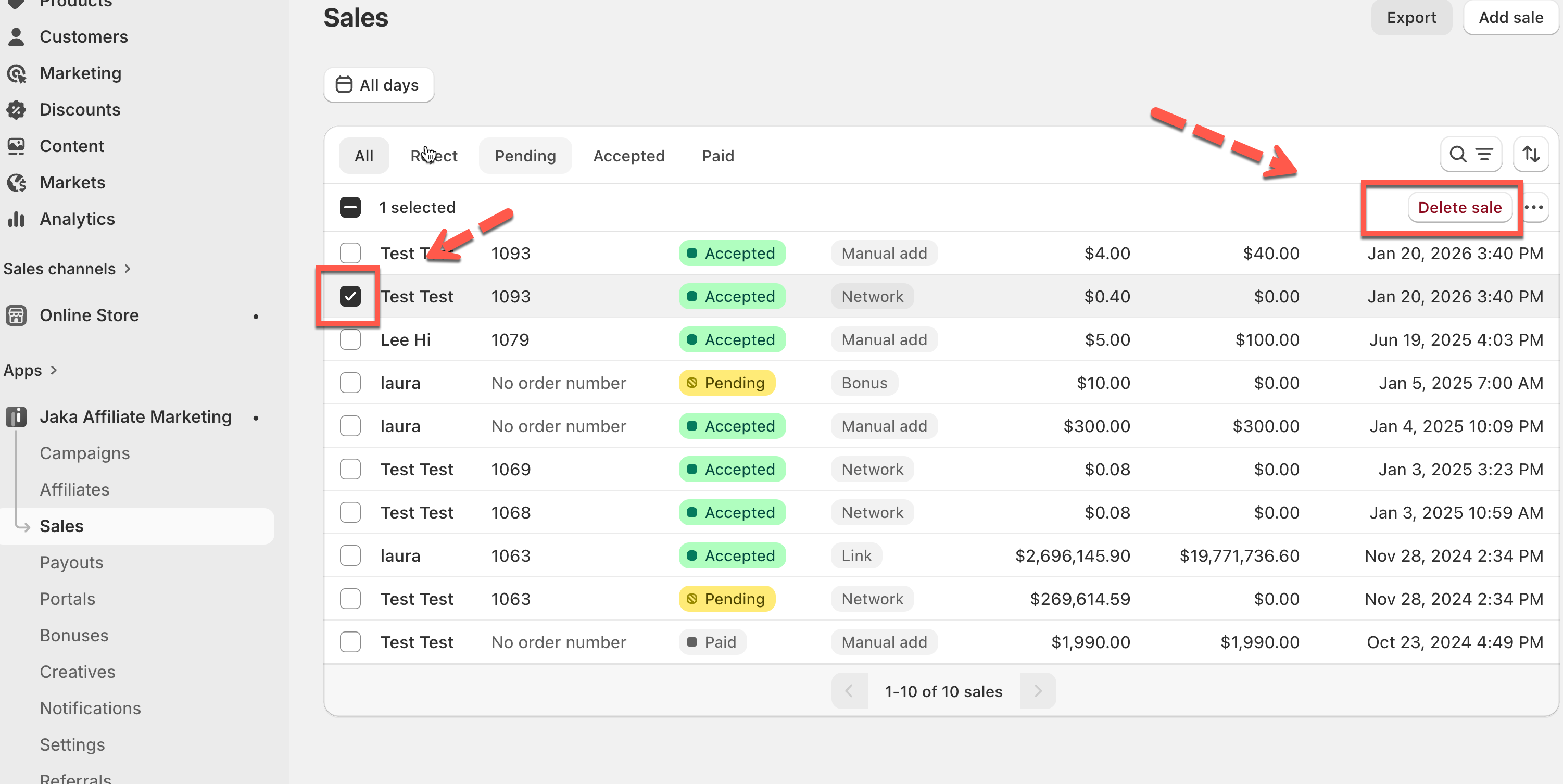The width and height of the screenshot is (1563, 784).
Task: Click the Marketing target icon
Action: pos(16,73)
